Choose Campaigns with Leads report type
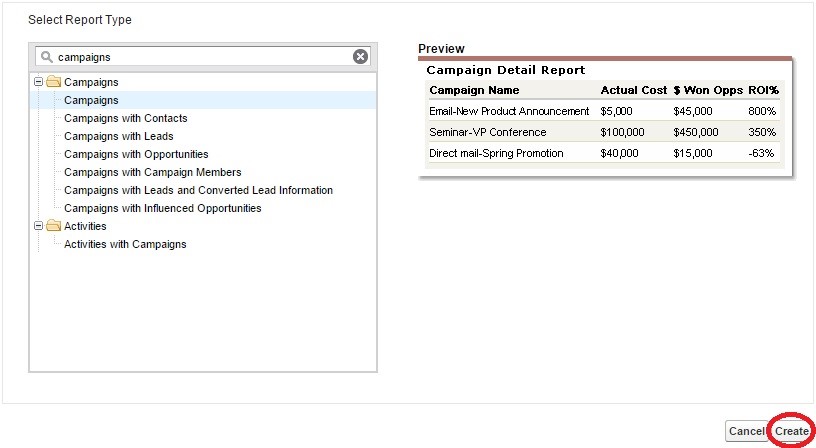 118,136
